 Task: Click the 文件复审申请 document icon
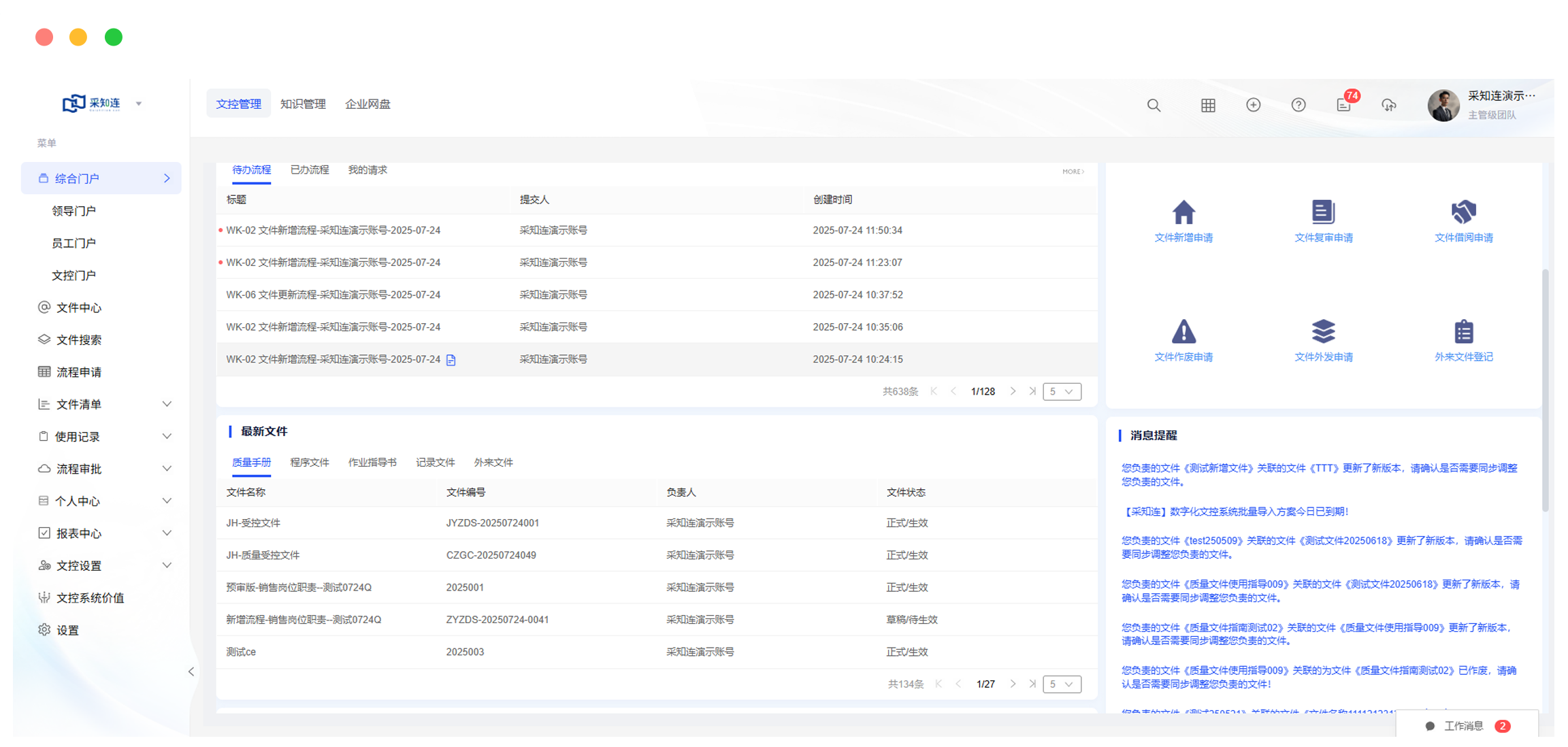click(1324, 212)
